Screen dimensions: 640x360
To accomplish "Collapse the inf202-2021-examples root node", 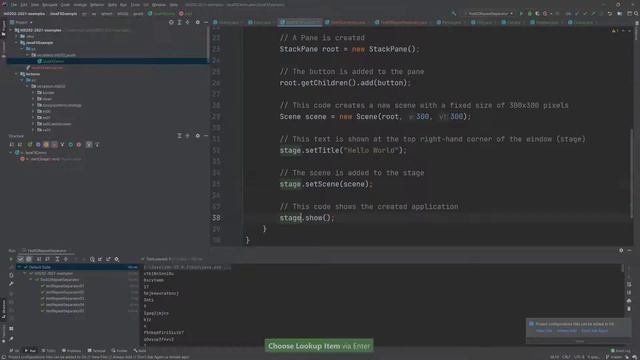I will [11, 30].
